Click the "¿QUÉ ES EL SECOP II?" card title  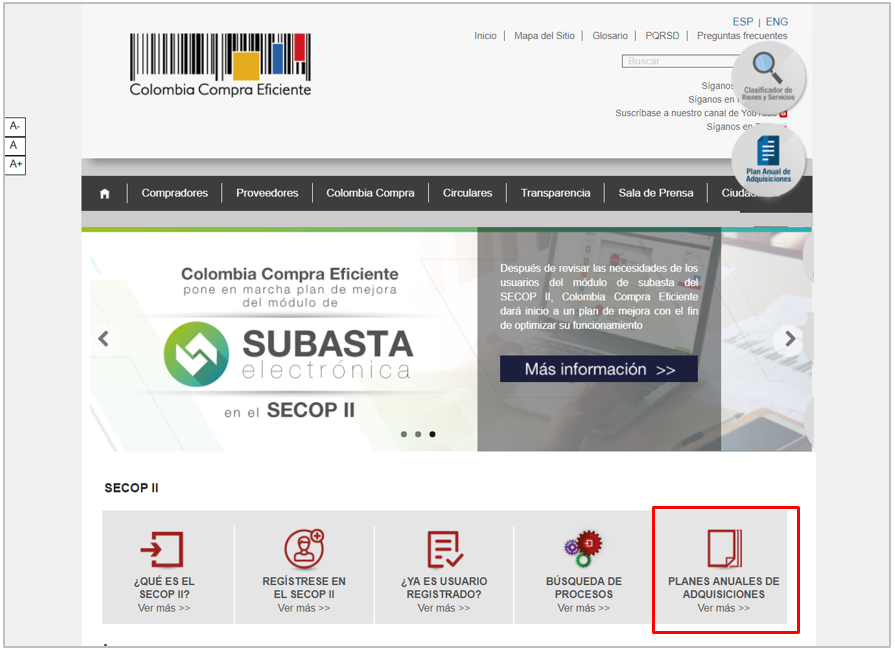point(164,588)
